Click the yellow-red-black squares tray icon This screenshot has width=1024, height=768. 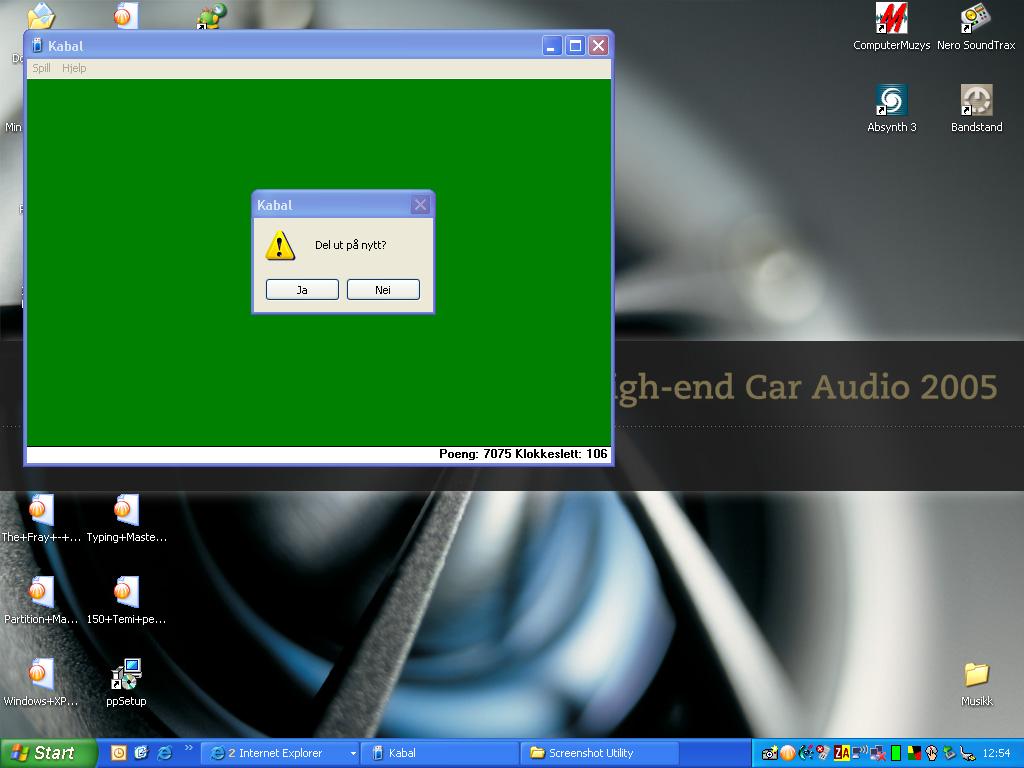[x=914, y=754]
